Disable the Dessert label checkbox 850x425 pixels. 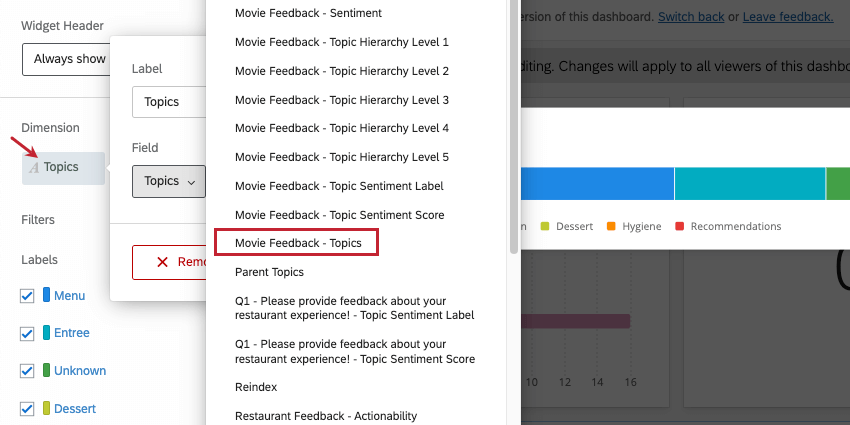coord(27,409)
